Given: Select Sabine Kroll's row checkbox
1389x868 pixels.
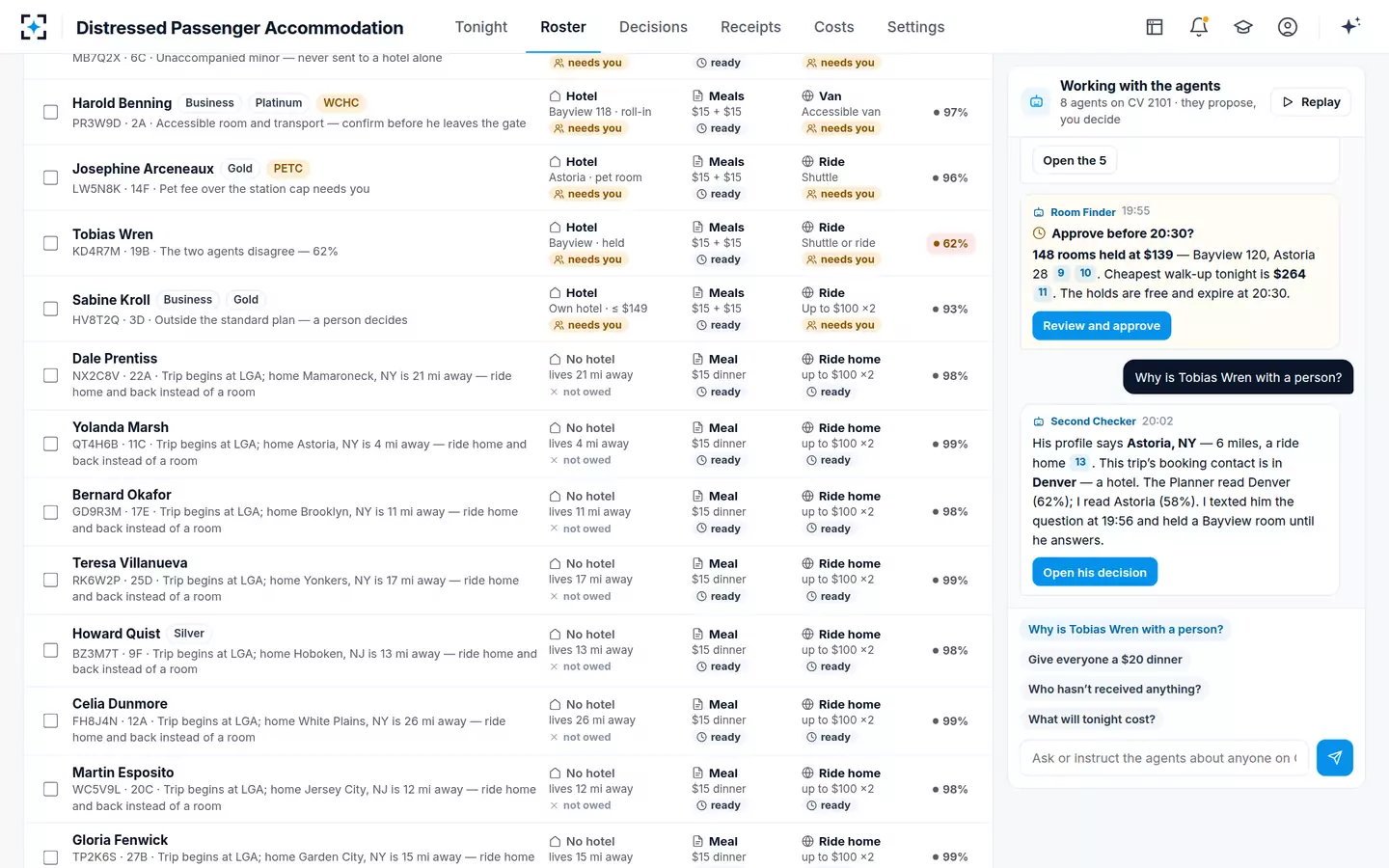Looking at the screenshot, I should click(x=50, y=310).
